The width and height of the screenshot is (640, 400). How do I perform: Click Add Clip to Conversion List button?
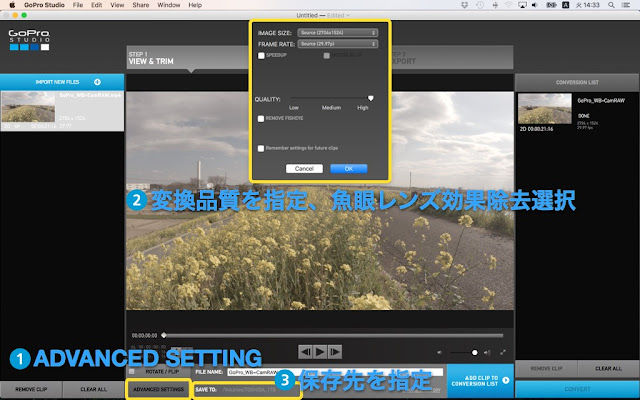(x=480, y=381)
